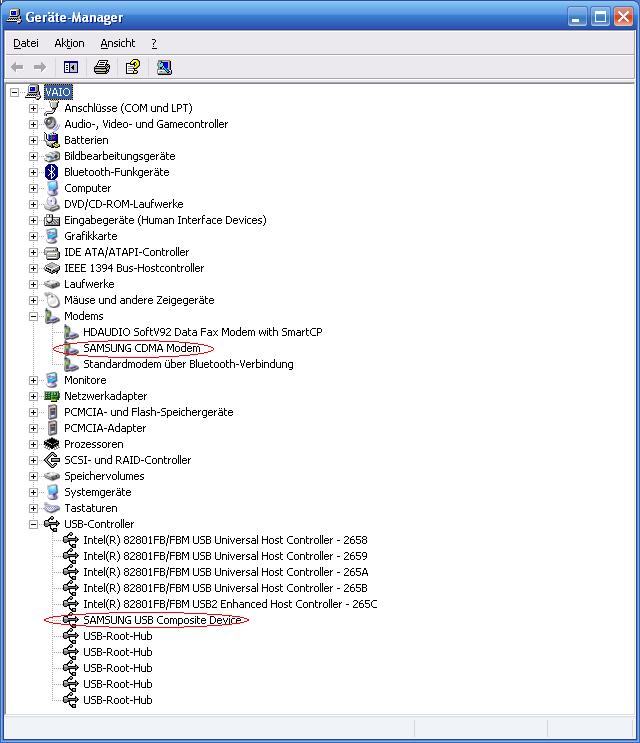Click the USB-Controller category icon
This screenshot has height=743, width=640.
pos(52,524)
